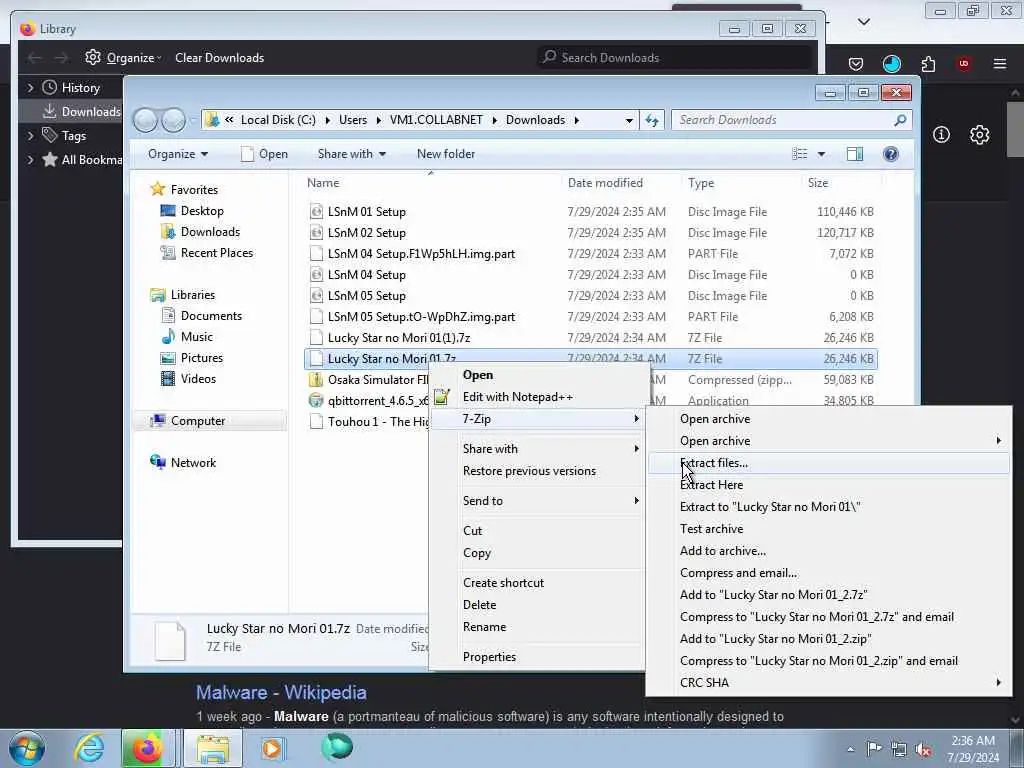This screenshot has height=768, width=1024.
Task: Open Explorer Share with toolbar dropdown
Action: pyautogui.click(x=351, y=154)
